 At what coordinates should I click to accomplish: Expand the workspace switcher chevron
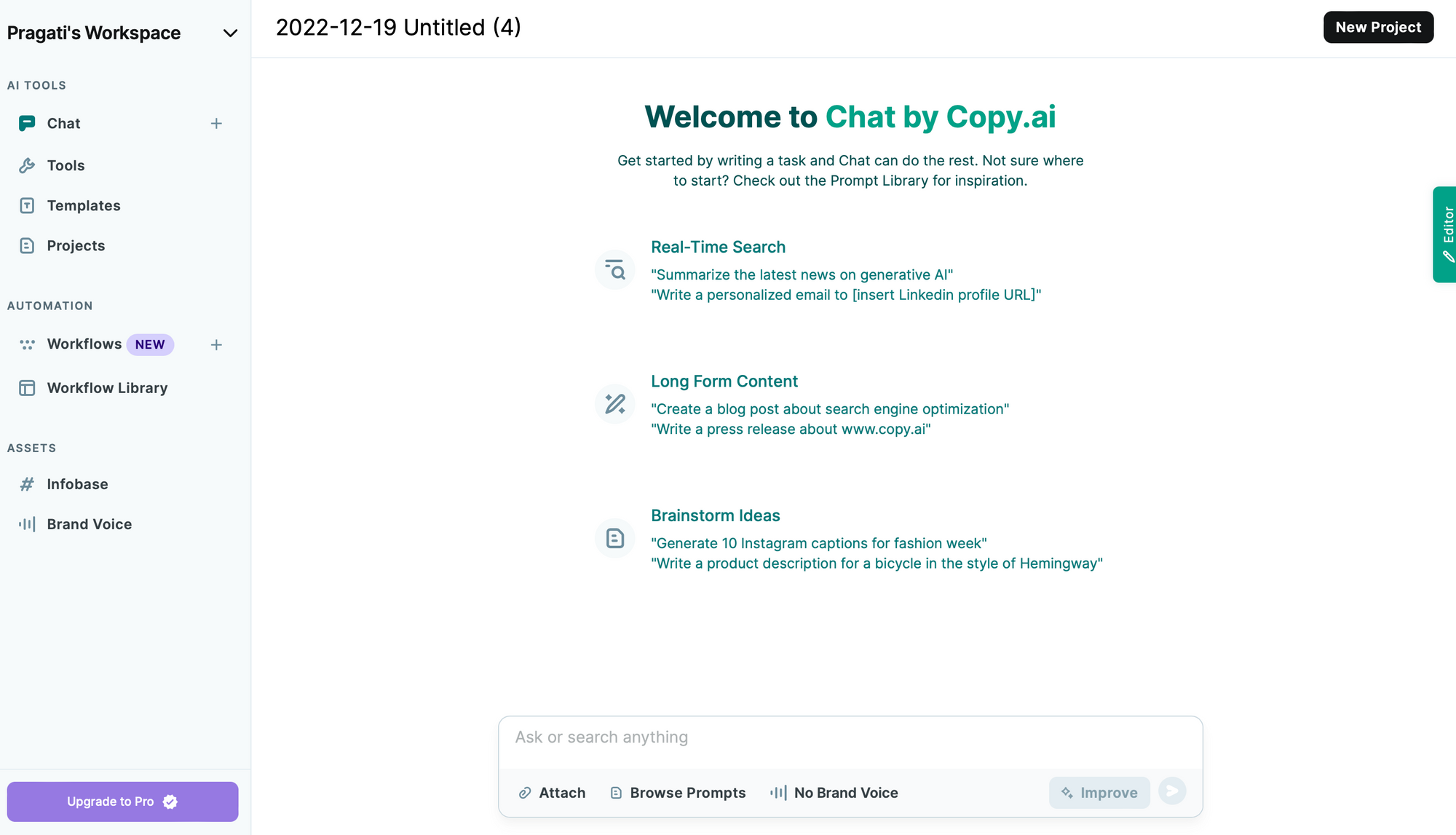229,33
